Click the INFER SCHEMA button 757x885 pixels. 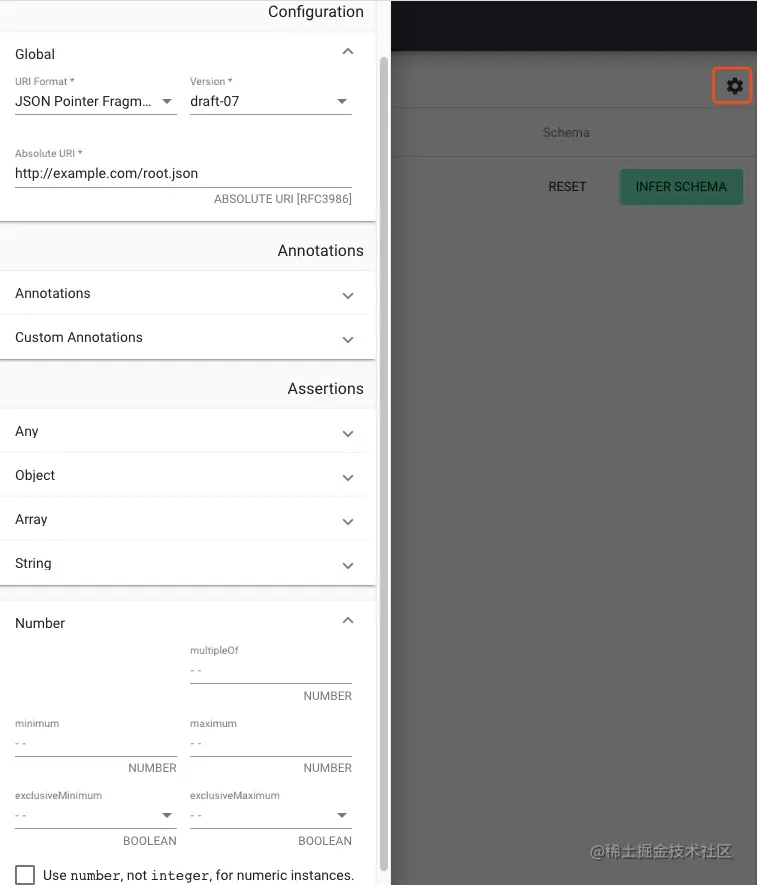pyautogui.click(x=681, y=187)
